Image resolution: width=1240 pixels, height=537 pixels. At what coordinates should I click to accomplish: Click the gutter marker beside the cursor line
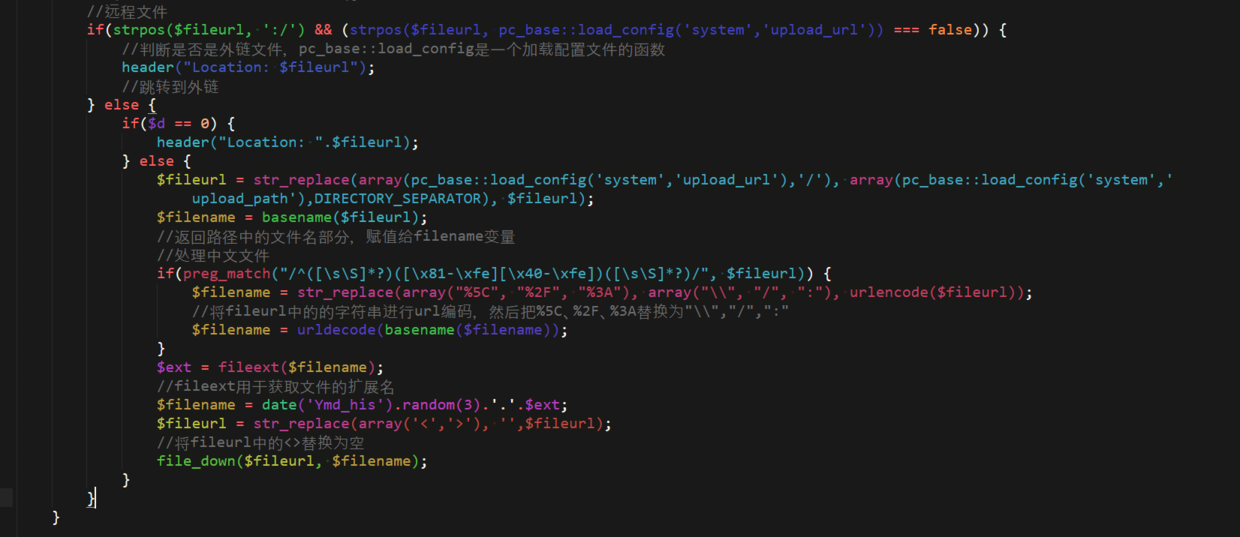coord(6,498)
